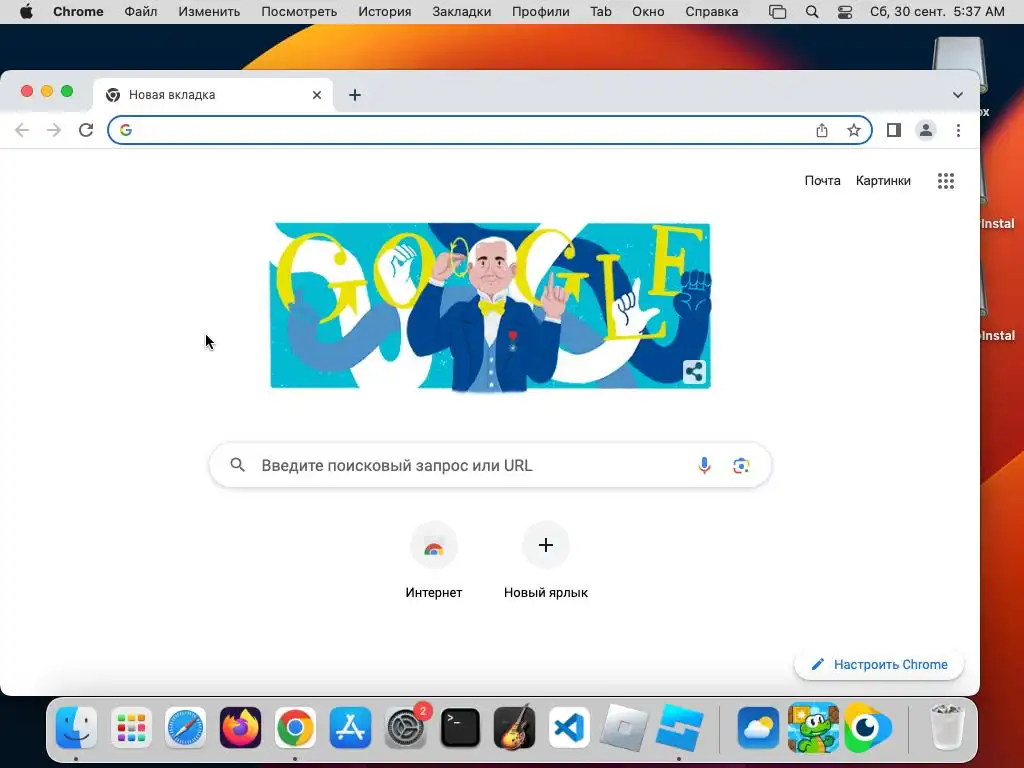Open the Закладки menu

coord(461,12)
